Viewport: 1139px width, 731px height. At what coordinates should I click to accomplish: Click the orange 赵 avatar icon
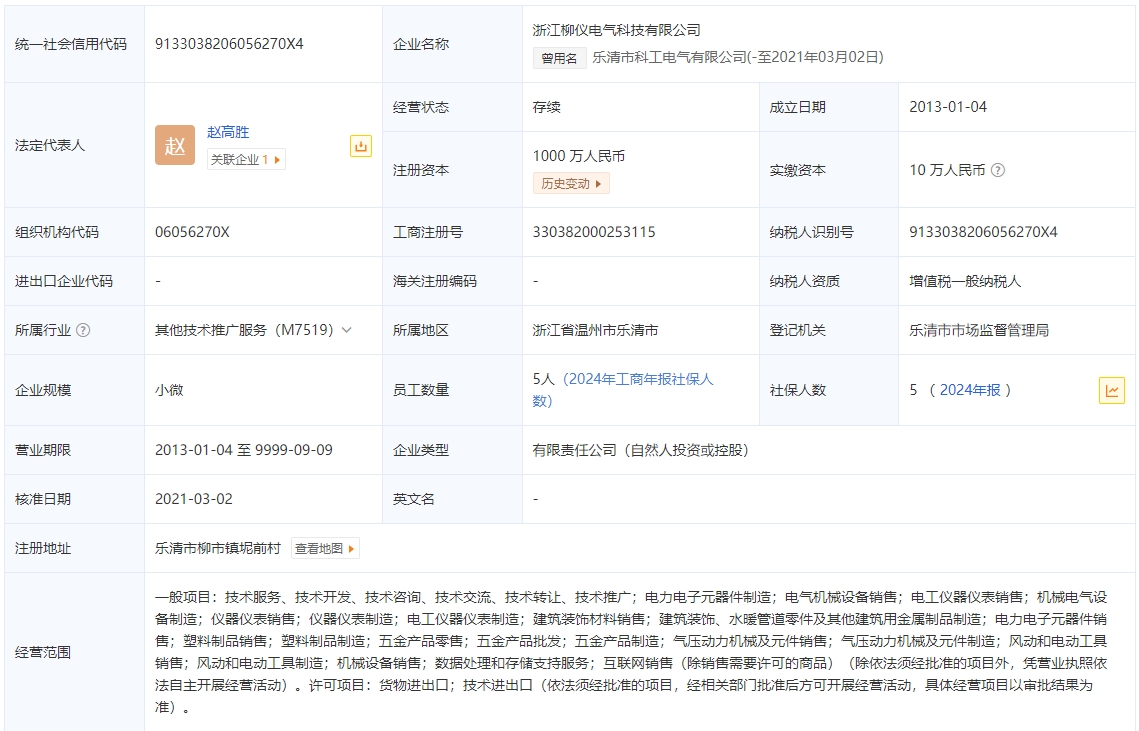[174, 145]
